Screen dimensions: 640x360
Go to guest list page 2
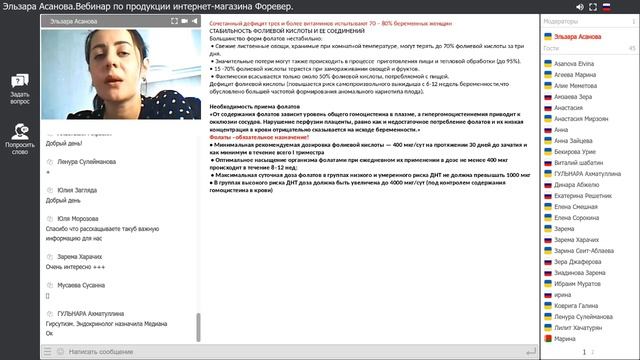[593, 352]
